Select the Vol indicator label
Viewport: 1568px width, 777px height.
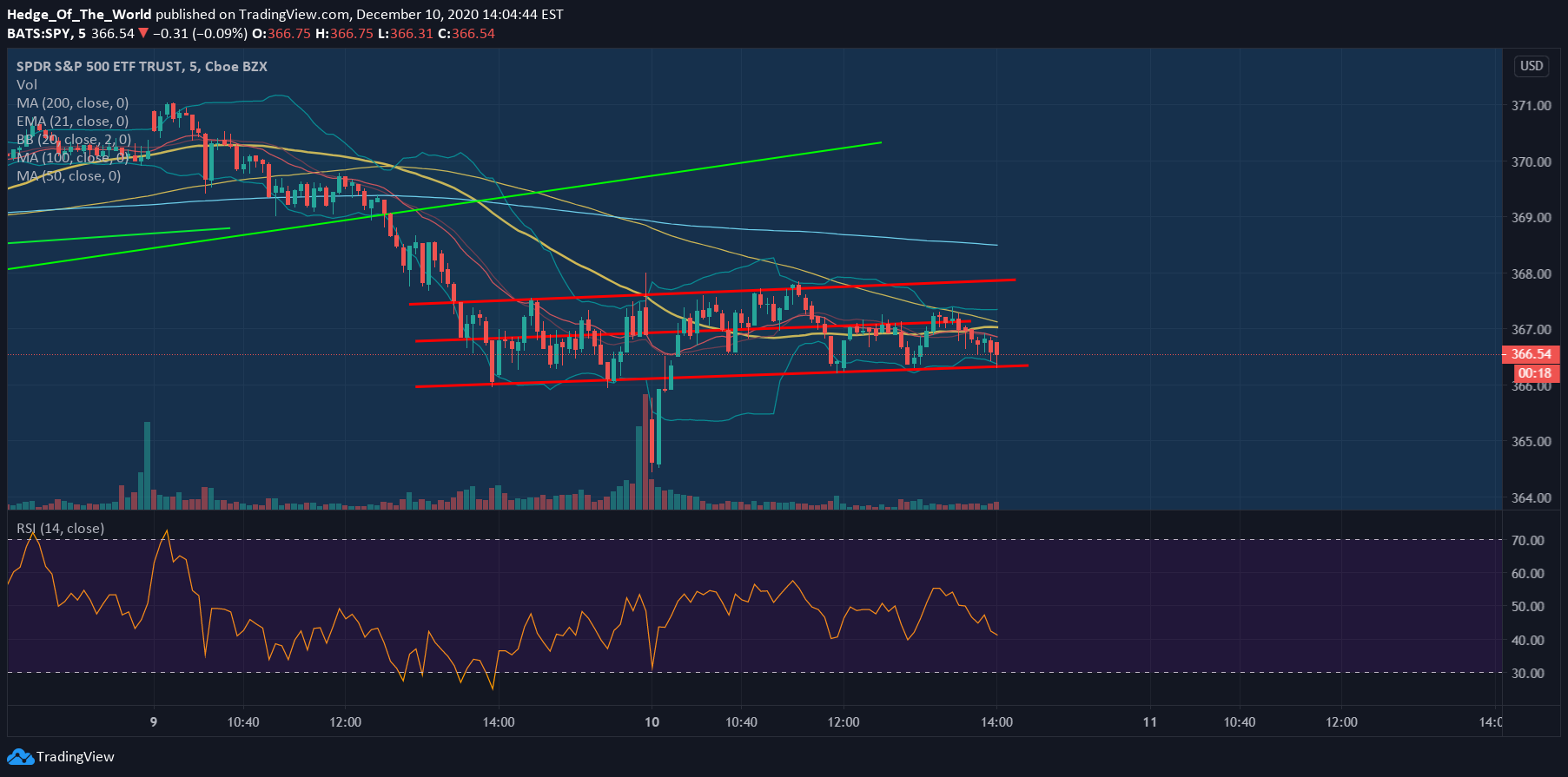pos(27,84)
